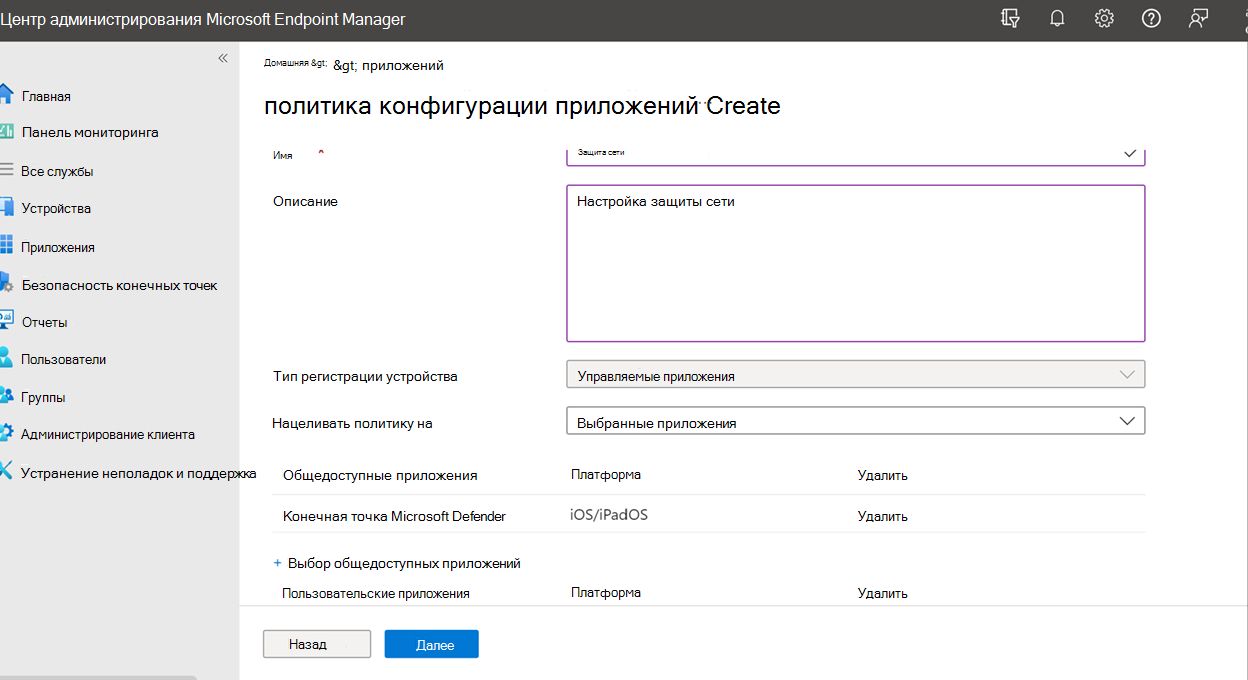The height and width of the screenshot is (680, 1248).
Task: Click Удалить in the Microsoft Defender row
Action: tap(883, 516)
